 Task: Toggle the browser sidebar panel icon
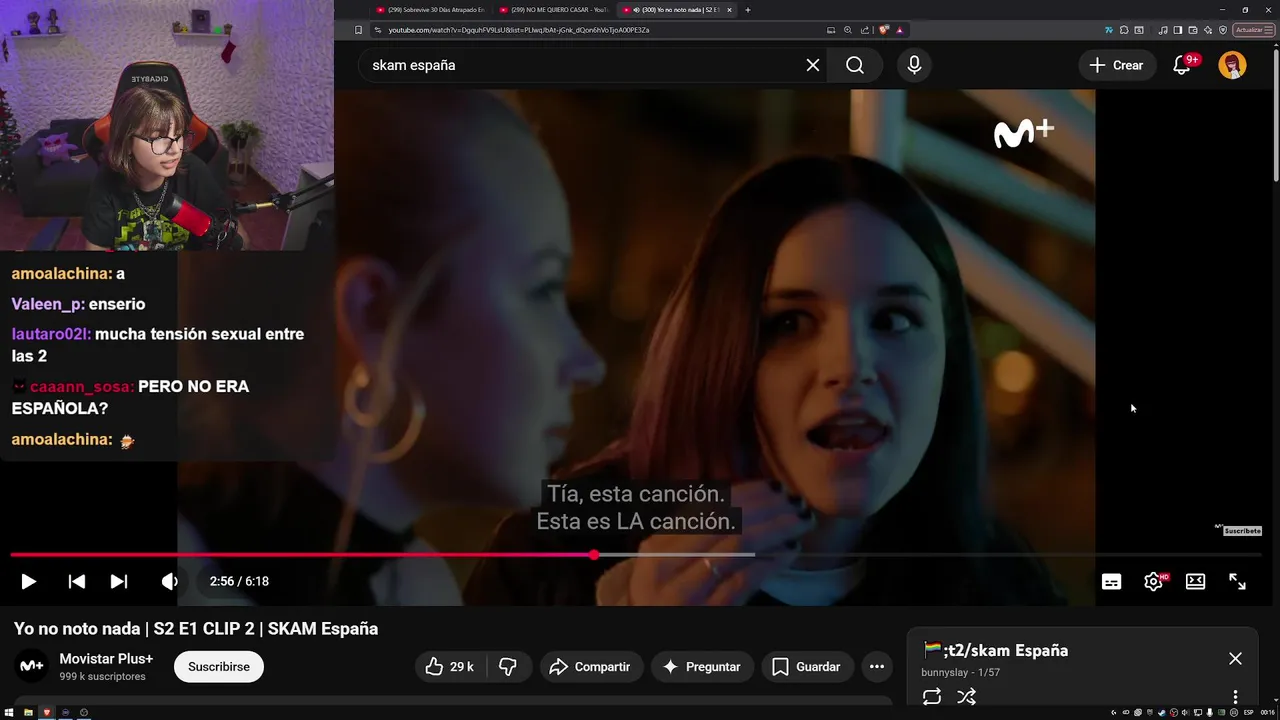pos(1177,30)
